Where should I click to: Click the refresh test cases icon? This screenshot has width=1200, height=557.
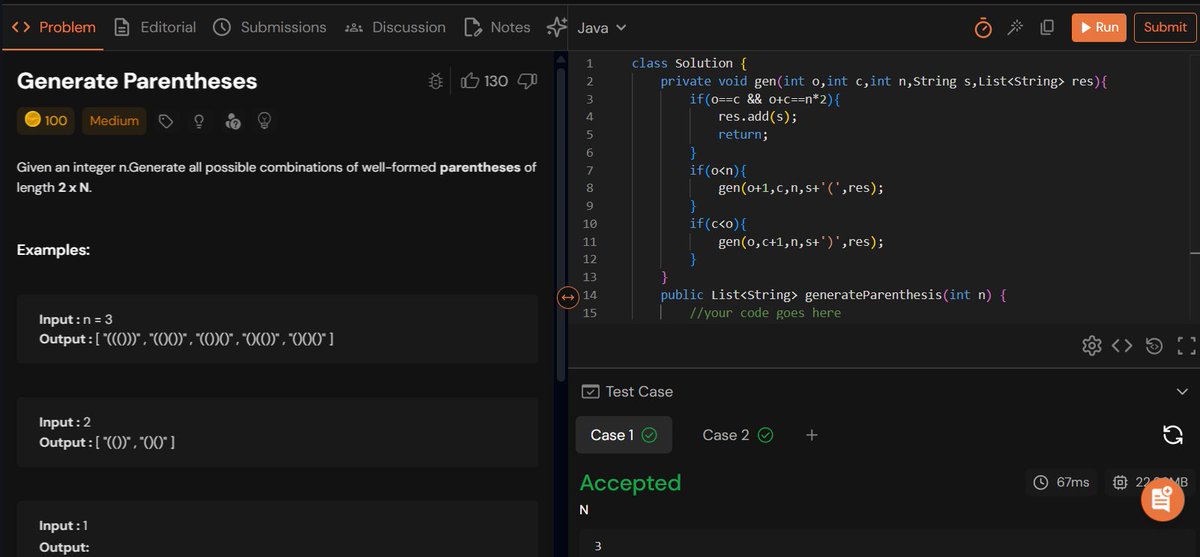(x=1173, y=434)
